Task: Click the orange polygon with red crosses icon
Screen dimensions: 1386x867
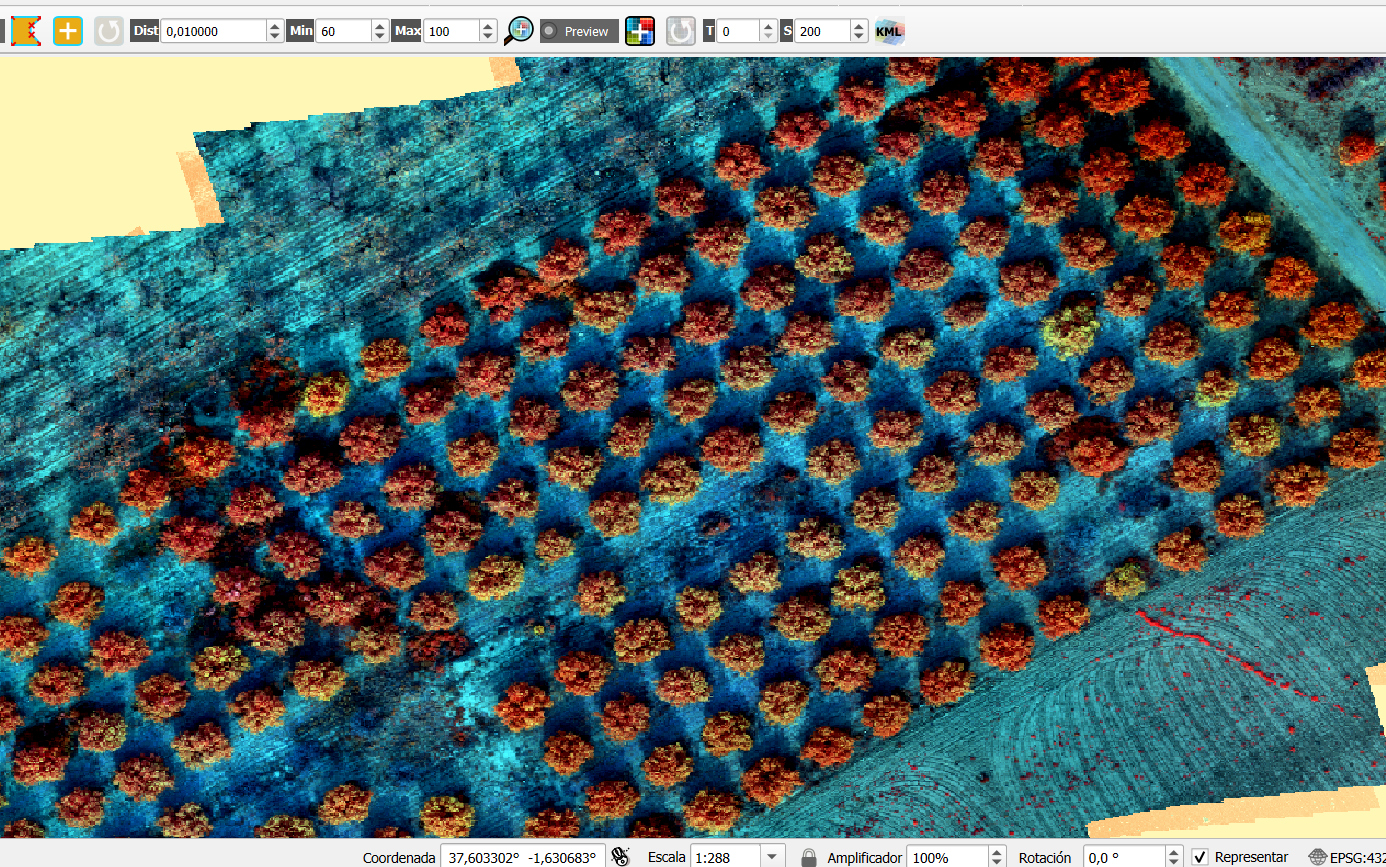Action: pyautogui.click(x=26, y=31)
